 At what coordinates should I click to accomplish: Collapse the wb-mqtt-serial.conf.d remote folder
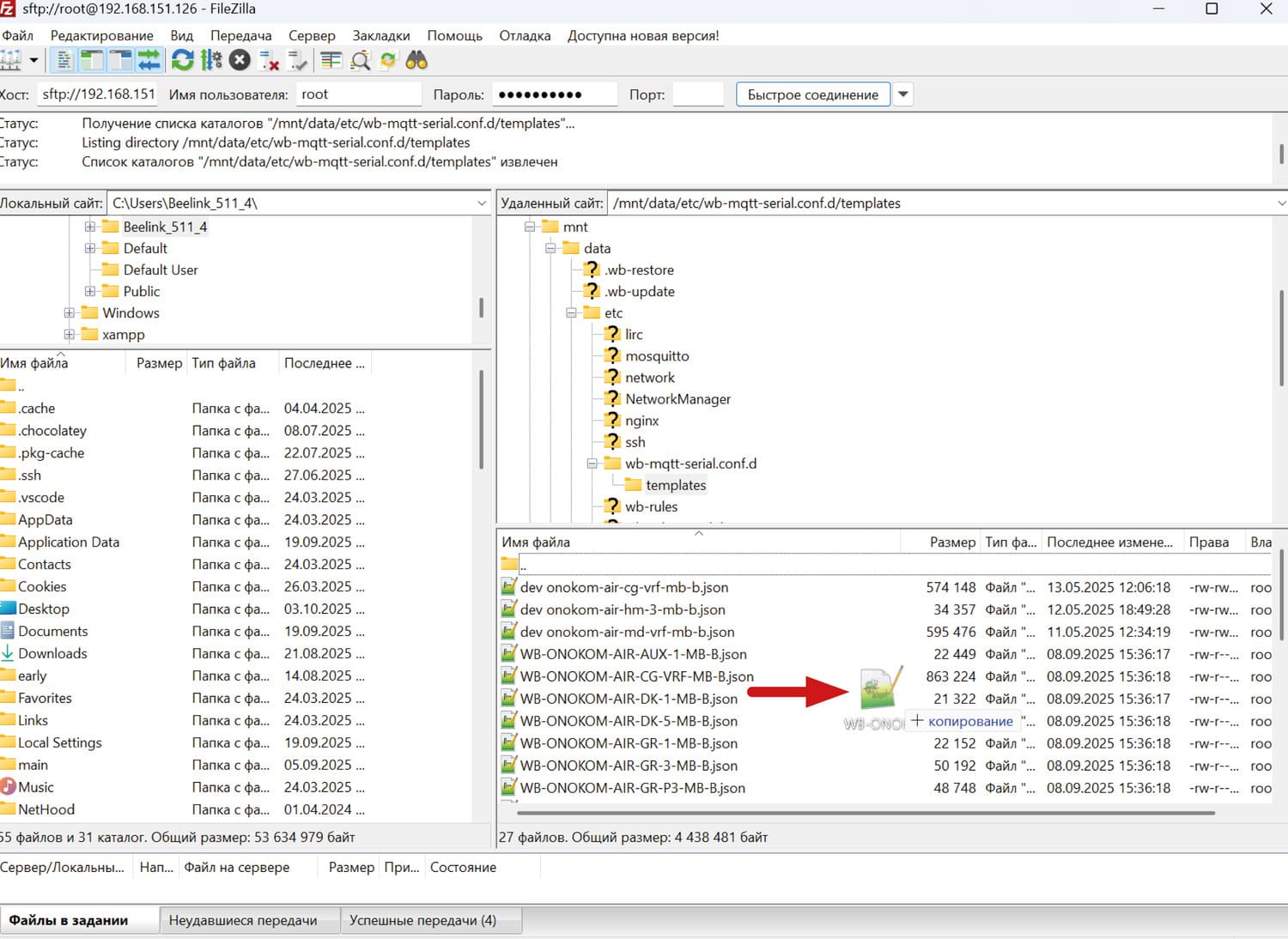[x=592, y=463]
